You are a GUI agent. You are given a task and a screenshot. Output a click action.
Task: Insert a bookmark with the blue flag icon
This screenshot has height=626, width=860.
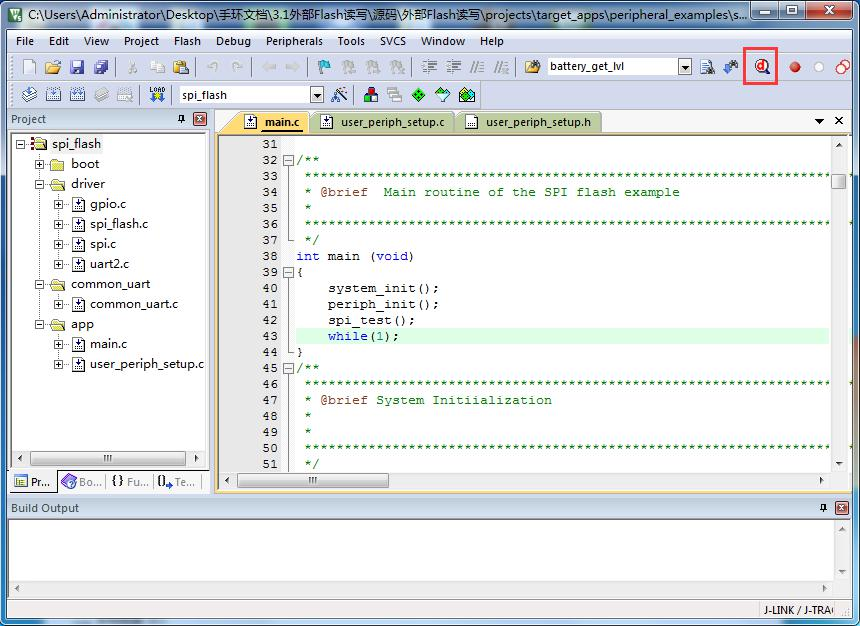[x=324, y=67]
